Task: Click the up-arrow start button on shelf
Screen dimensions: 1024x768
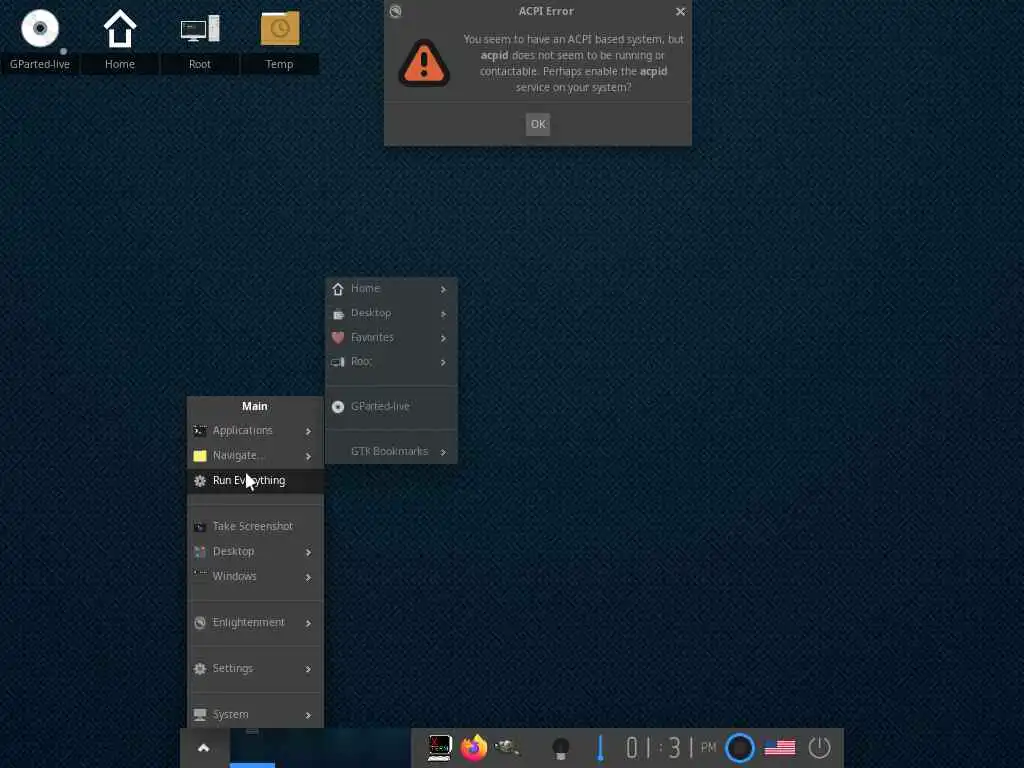Action: (x=204, y=748)
